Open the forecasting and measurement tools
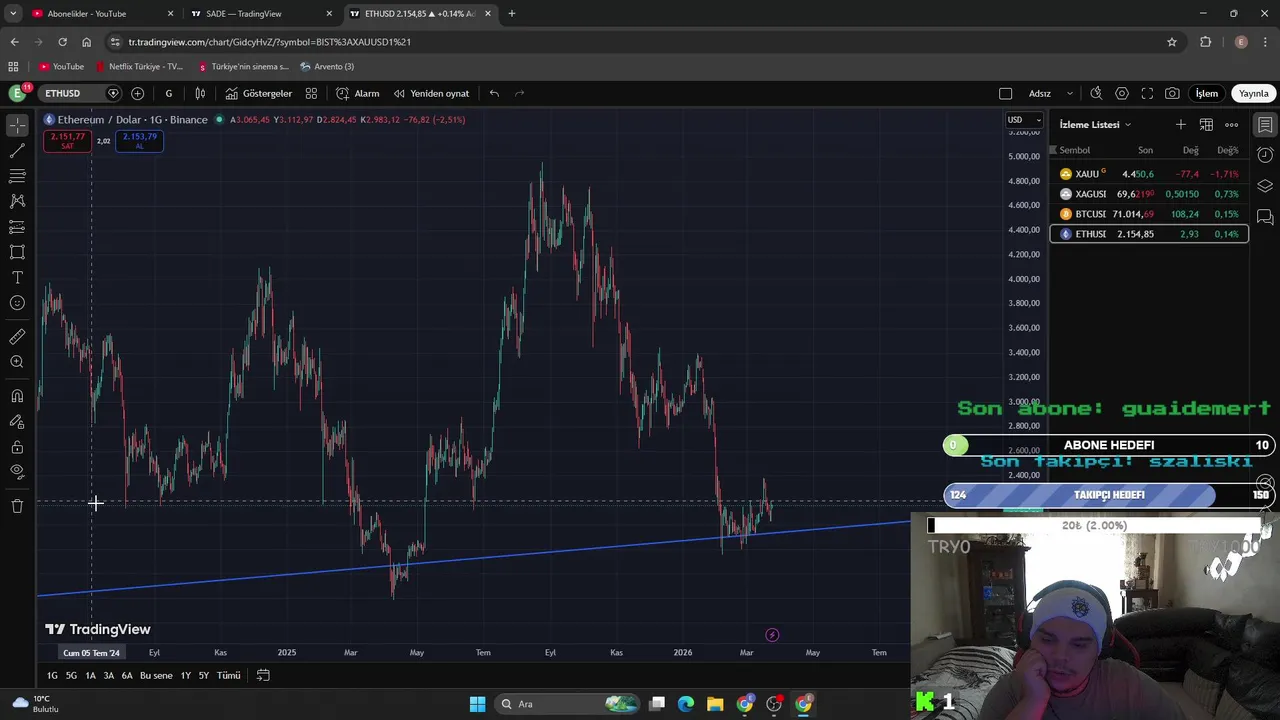 17,227
